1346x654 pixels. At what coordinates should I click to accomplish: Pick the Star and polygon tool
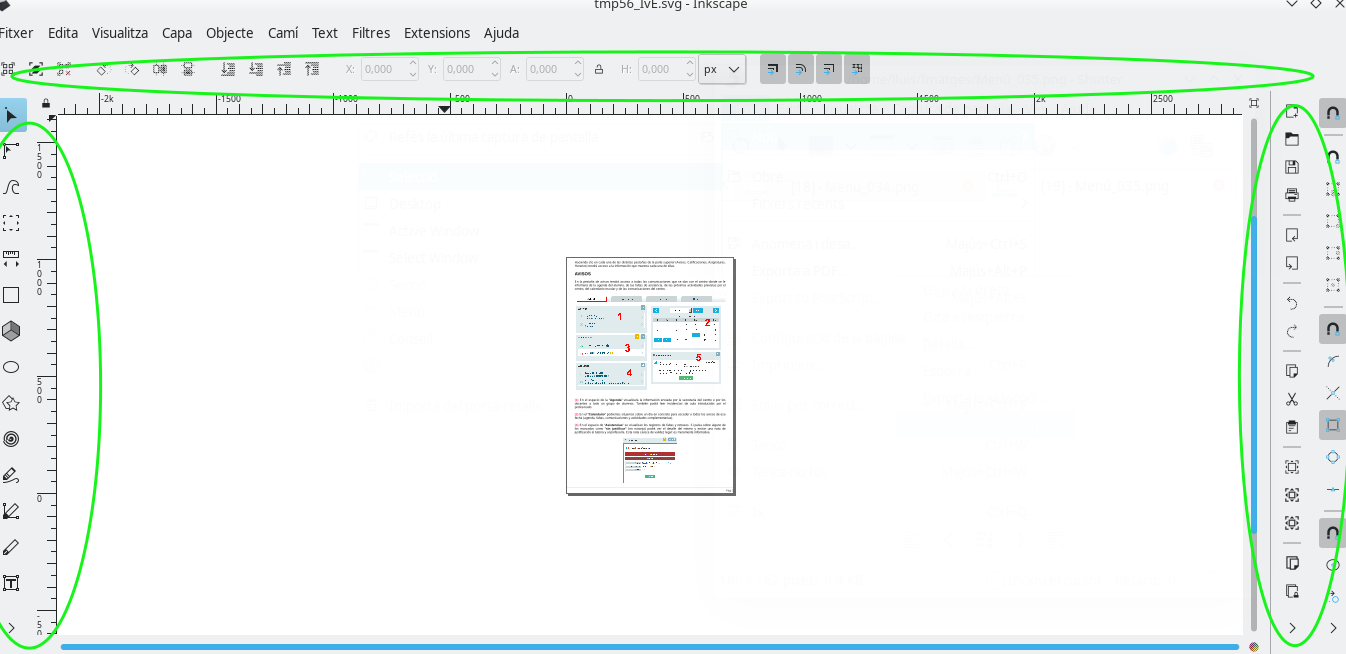[x=11, y=403]
